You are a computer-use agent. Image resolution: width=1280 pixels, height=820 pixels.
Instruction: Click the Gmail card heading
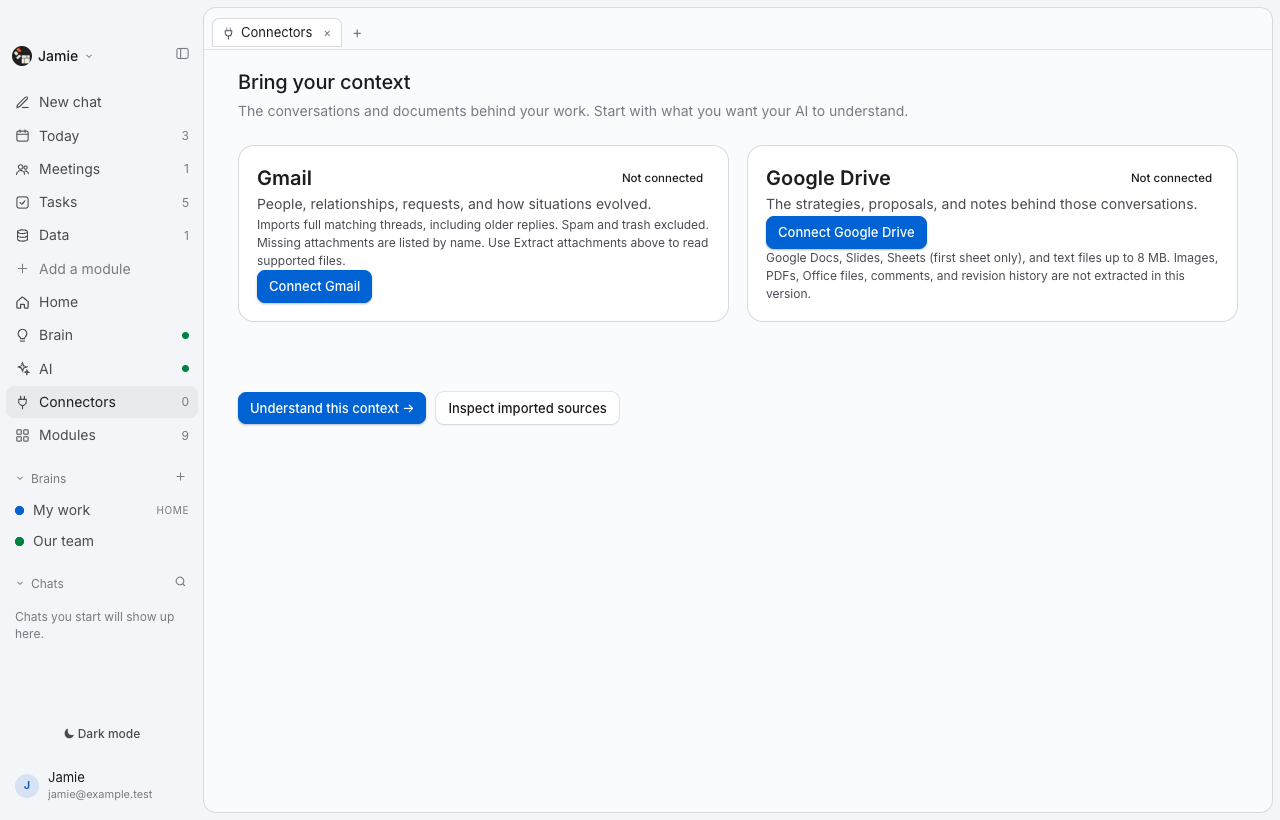coord(285,178)
